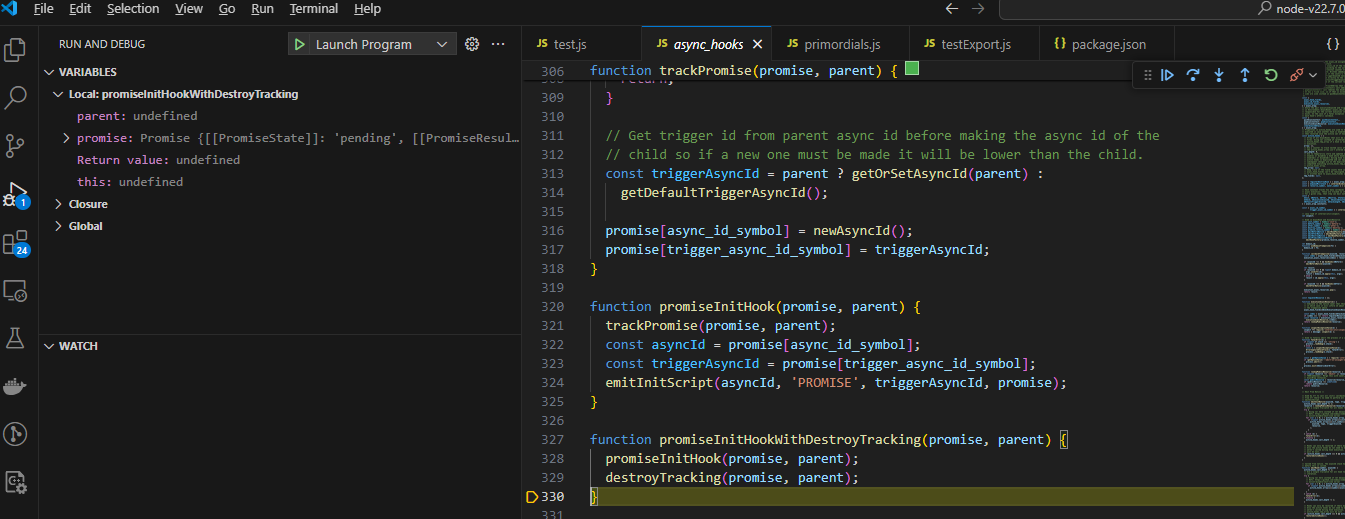Open the Launch Program configuration dropdown

coord(442,44)
